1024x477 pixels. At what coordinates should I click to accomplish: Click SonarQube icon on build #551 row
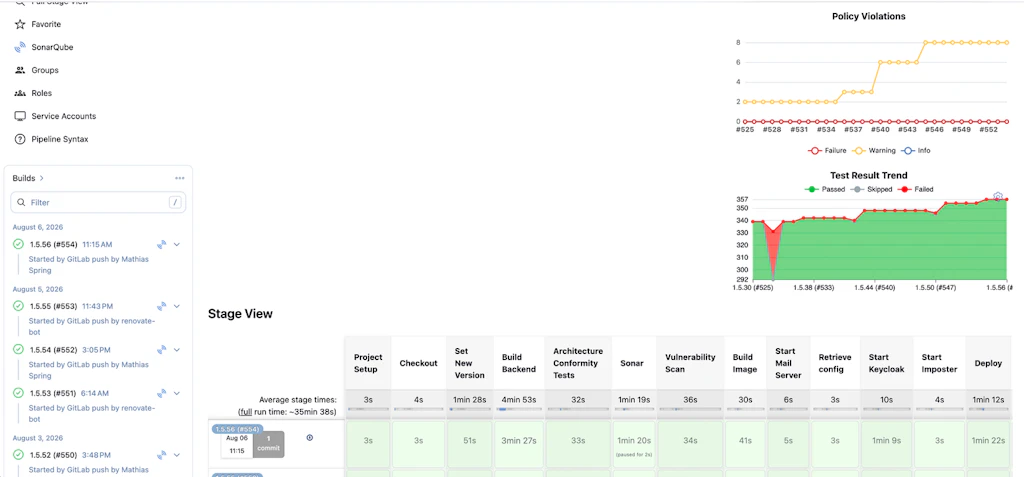161,393
